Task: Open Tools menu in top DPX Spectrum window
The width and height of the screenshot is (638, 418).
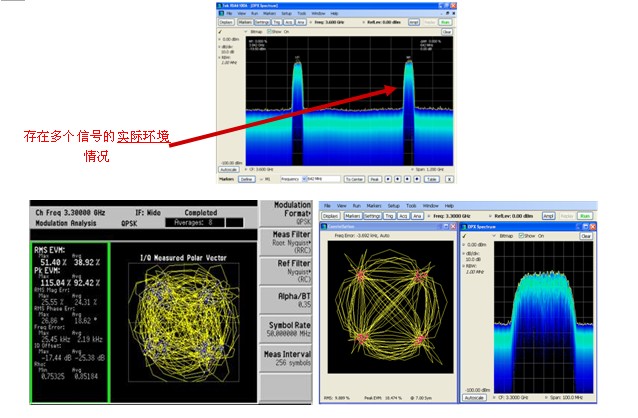Action: (302, 13)
